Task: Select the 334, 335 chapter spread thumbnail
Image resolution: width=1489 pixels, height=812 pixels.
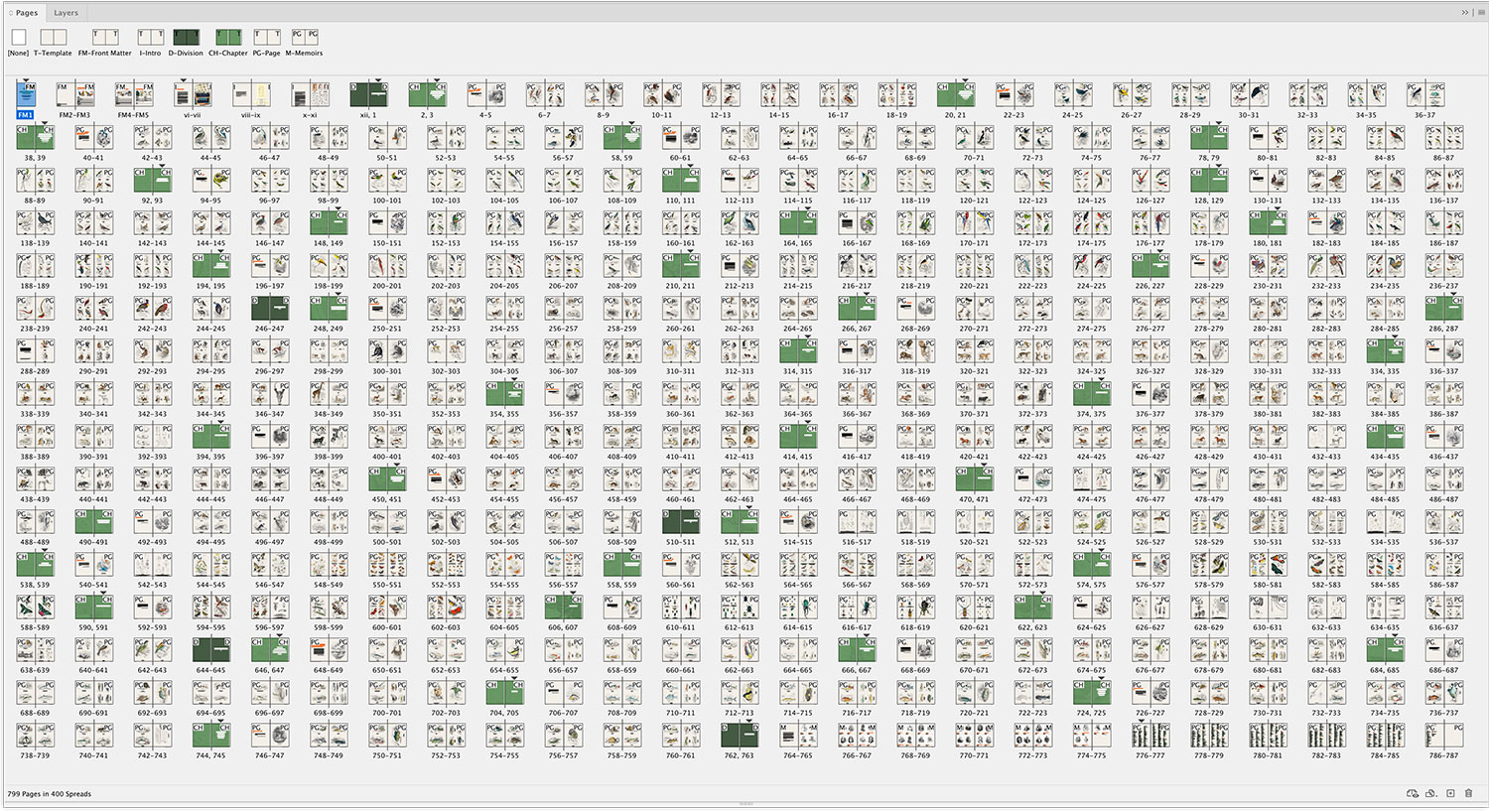Action: (x=1385, y=351)
